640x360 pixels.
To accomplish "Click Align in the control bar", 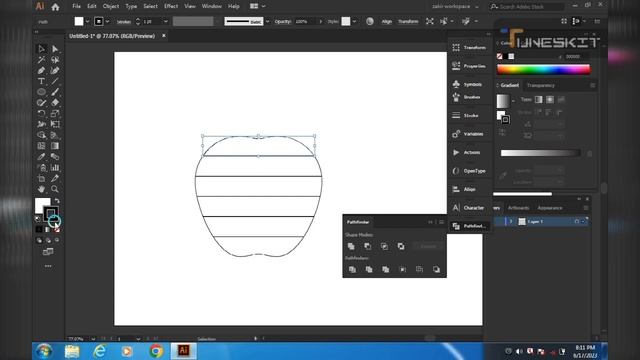I will (387, 21).
